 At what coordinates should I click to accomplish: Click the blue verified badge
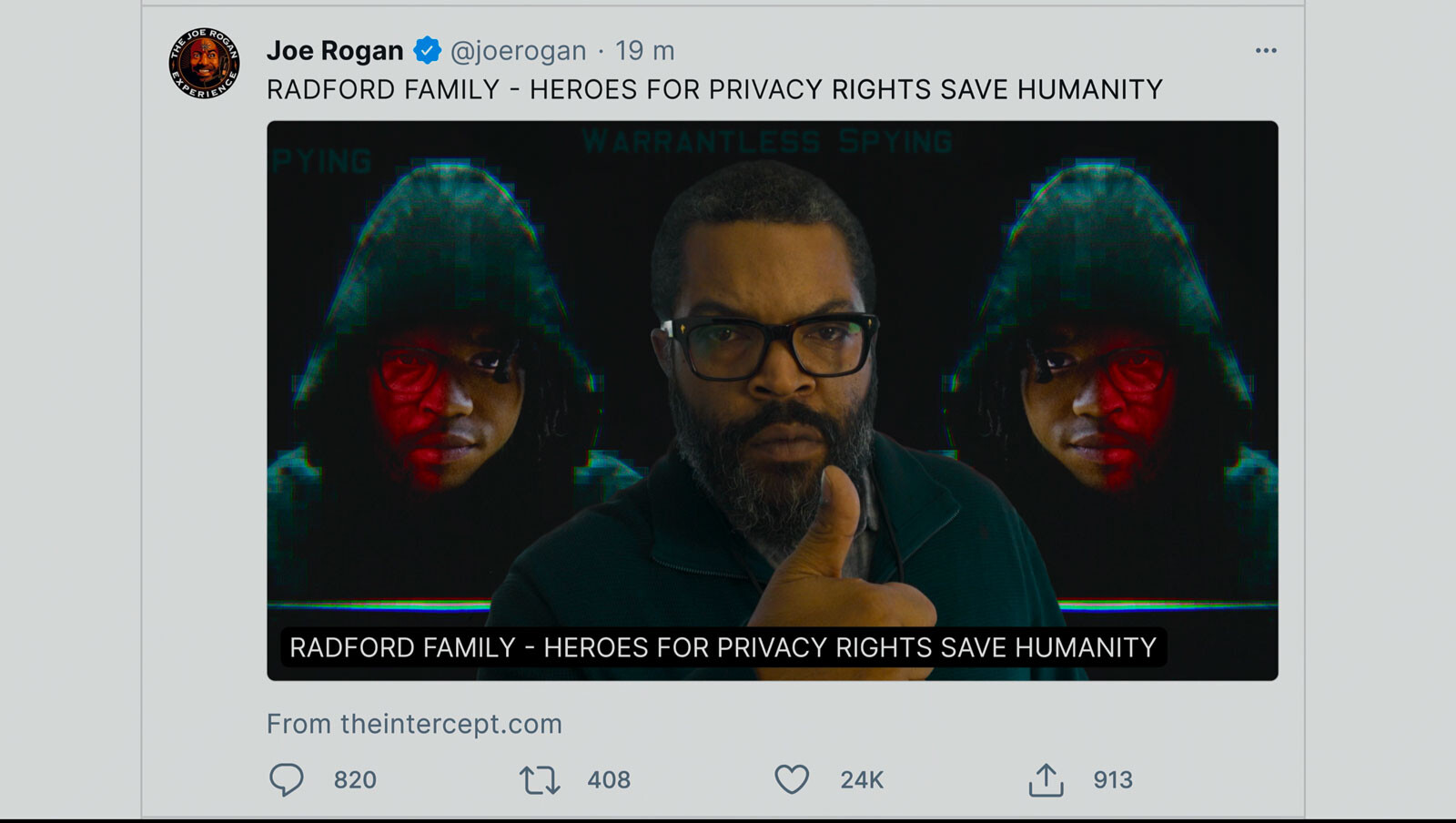pyautogui.click(x=427, y=51)
